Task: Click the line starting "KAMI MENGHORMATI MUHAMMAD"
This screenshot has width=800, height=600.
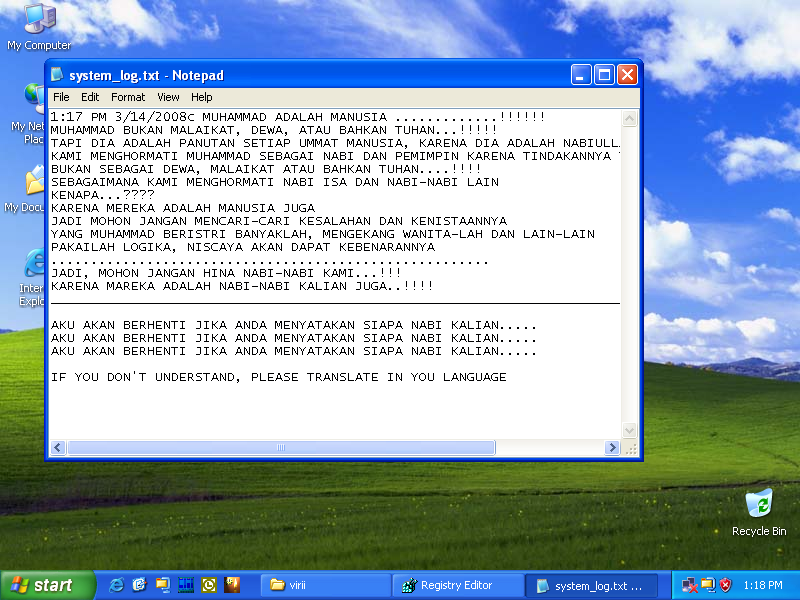Action: (x=335, y=156)
